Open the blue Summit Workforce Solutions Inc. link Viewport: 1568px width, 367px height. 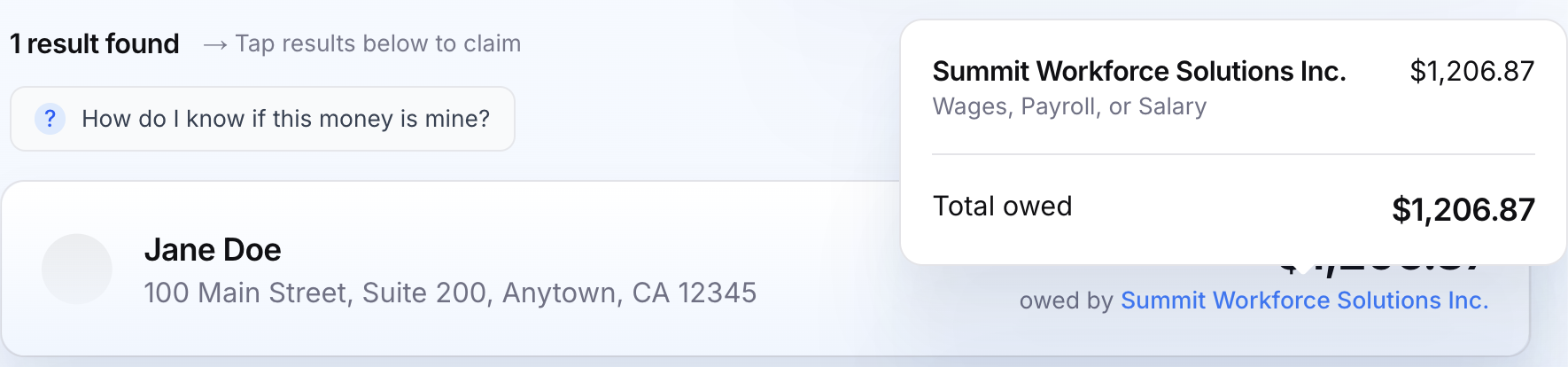click(1304, 301)
